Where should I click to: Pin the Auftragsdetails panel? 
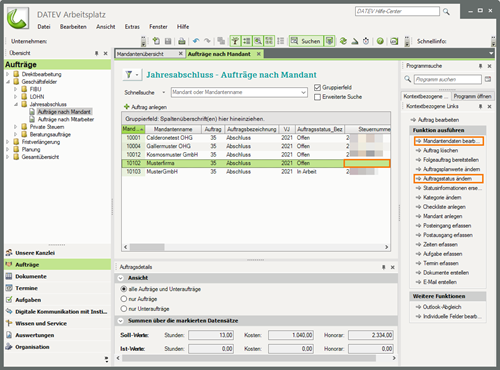pos(383,267)
